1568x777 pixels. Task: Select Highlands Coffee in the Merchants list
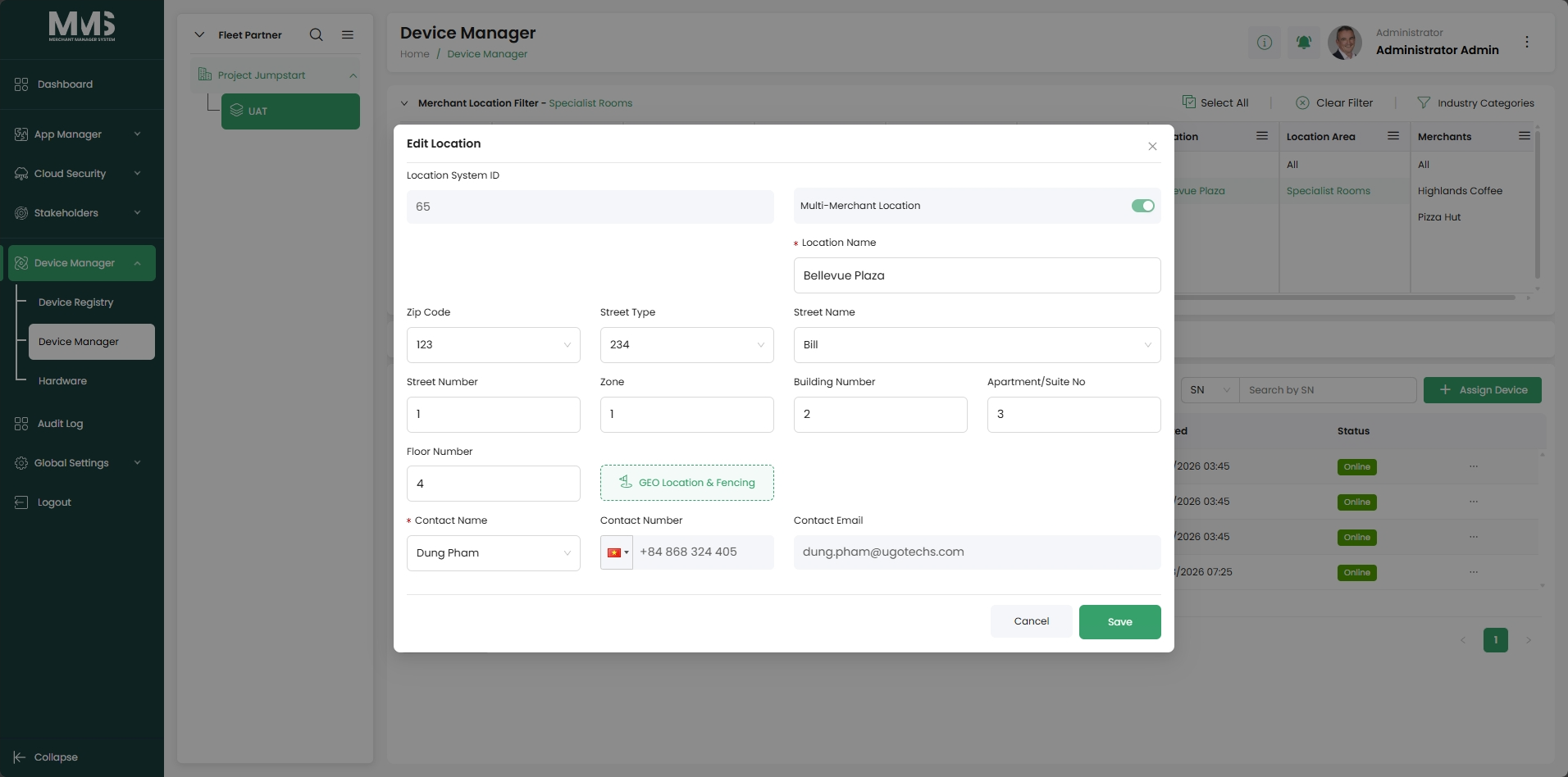coord(1460,191)
